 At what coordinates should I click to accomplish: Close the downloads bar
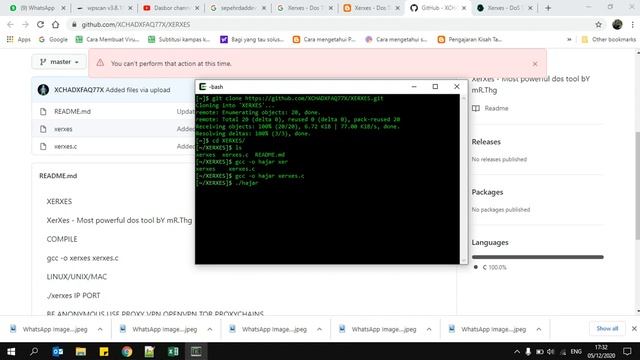(634, 329)
